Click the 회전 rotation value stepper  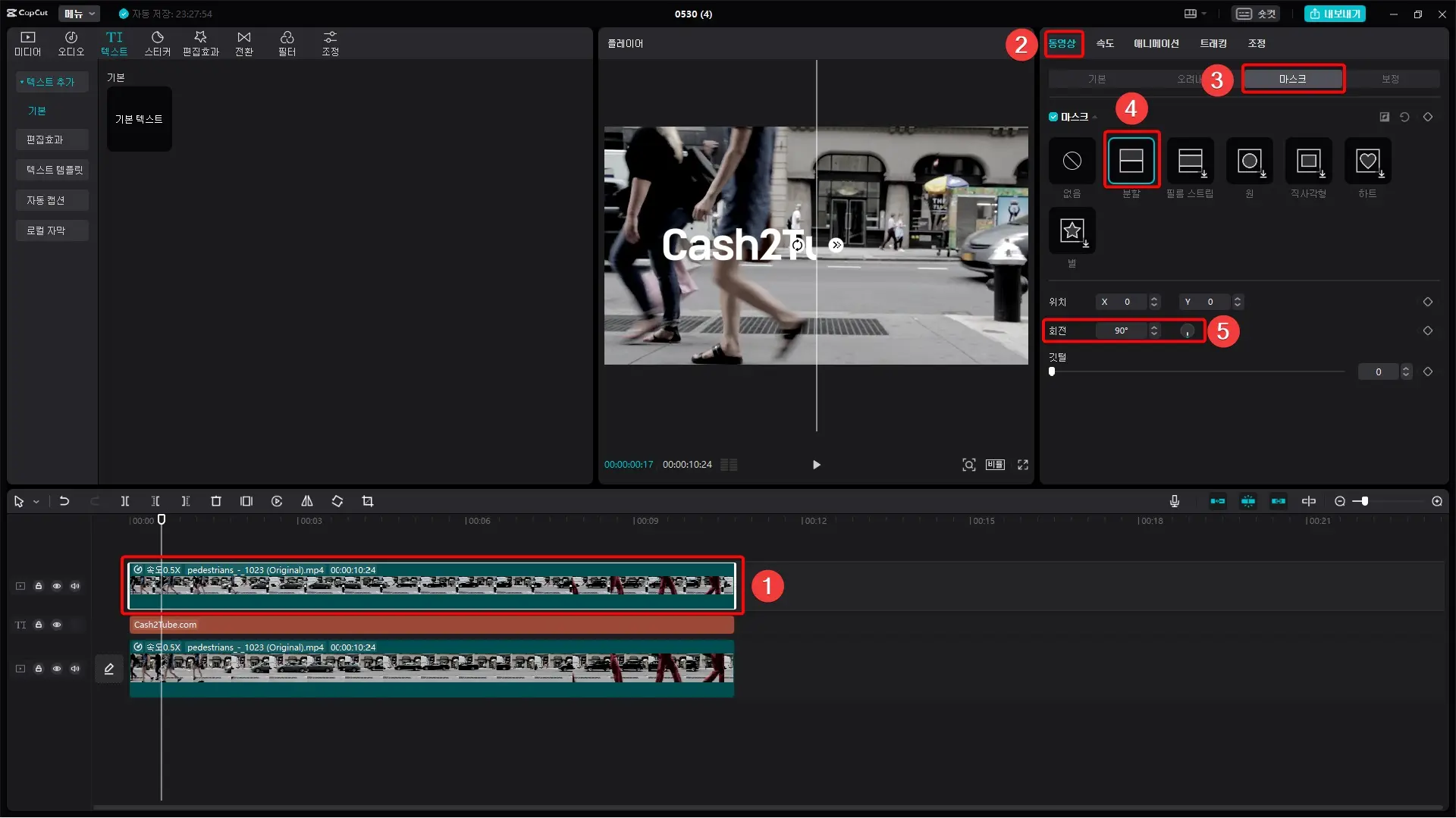tap(1154, 331)
